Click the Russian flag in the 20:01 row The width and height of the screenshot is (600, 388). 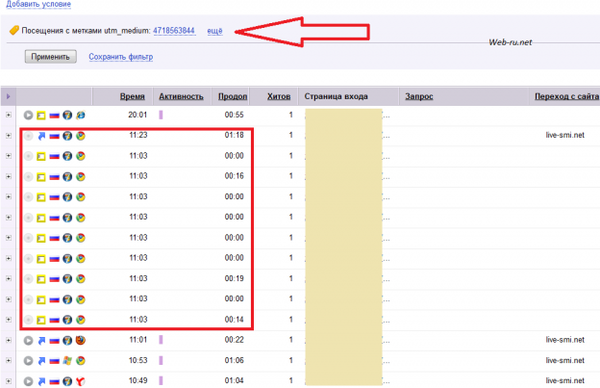click(54, 115)
